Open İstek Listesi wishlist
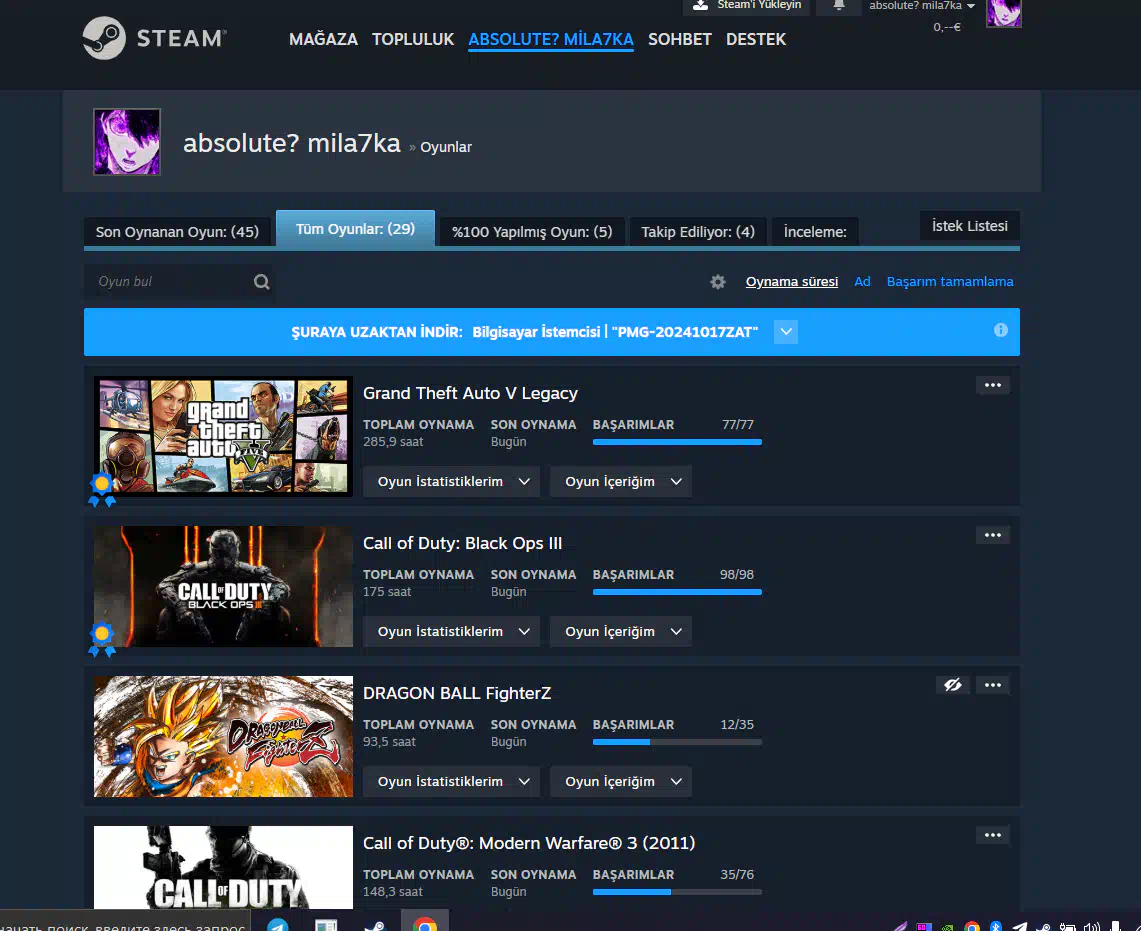The height and width of the screenshot is (931, 1141). point(970,226)
